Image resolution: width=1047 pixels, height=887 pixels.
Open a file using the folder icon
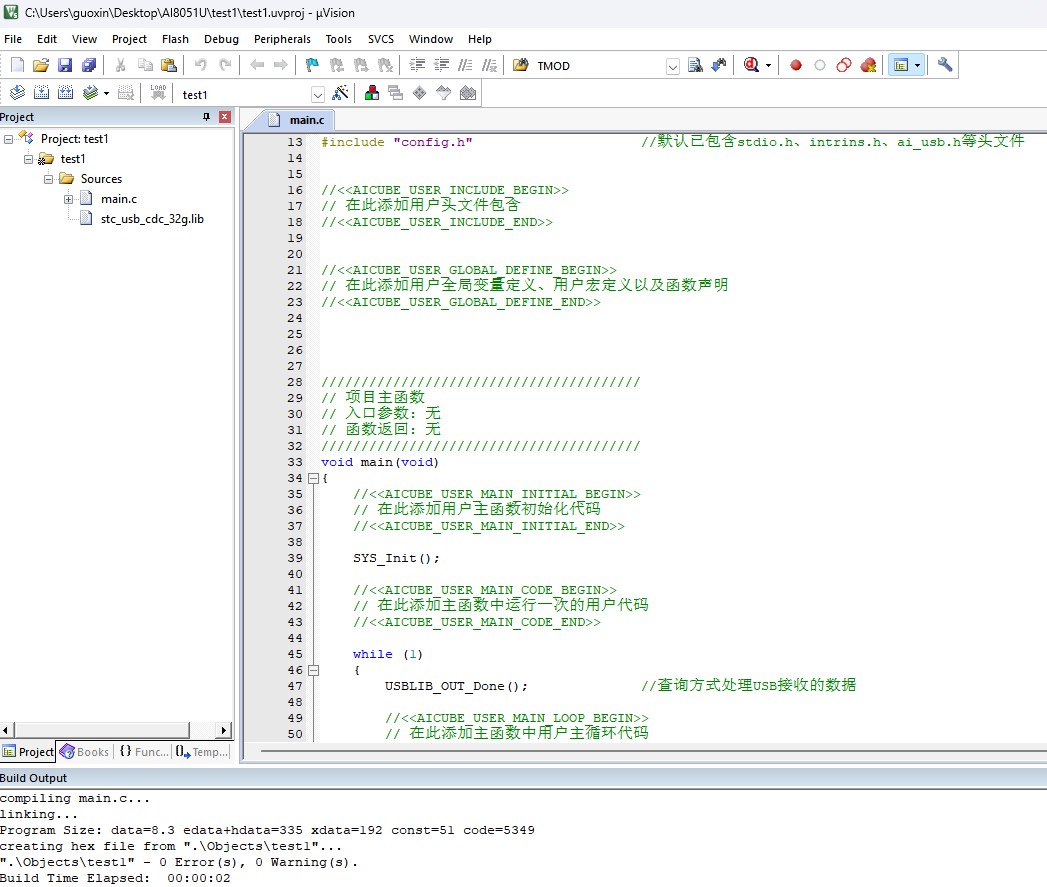click(x=41, y=65)
